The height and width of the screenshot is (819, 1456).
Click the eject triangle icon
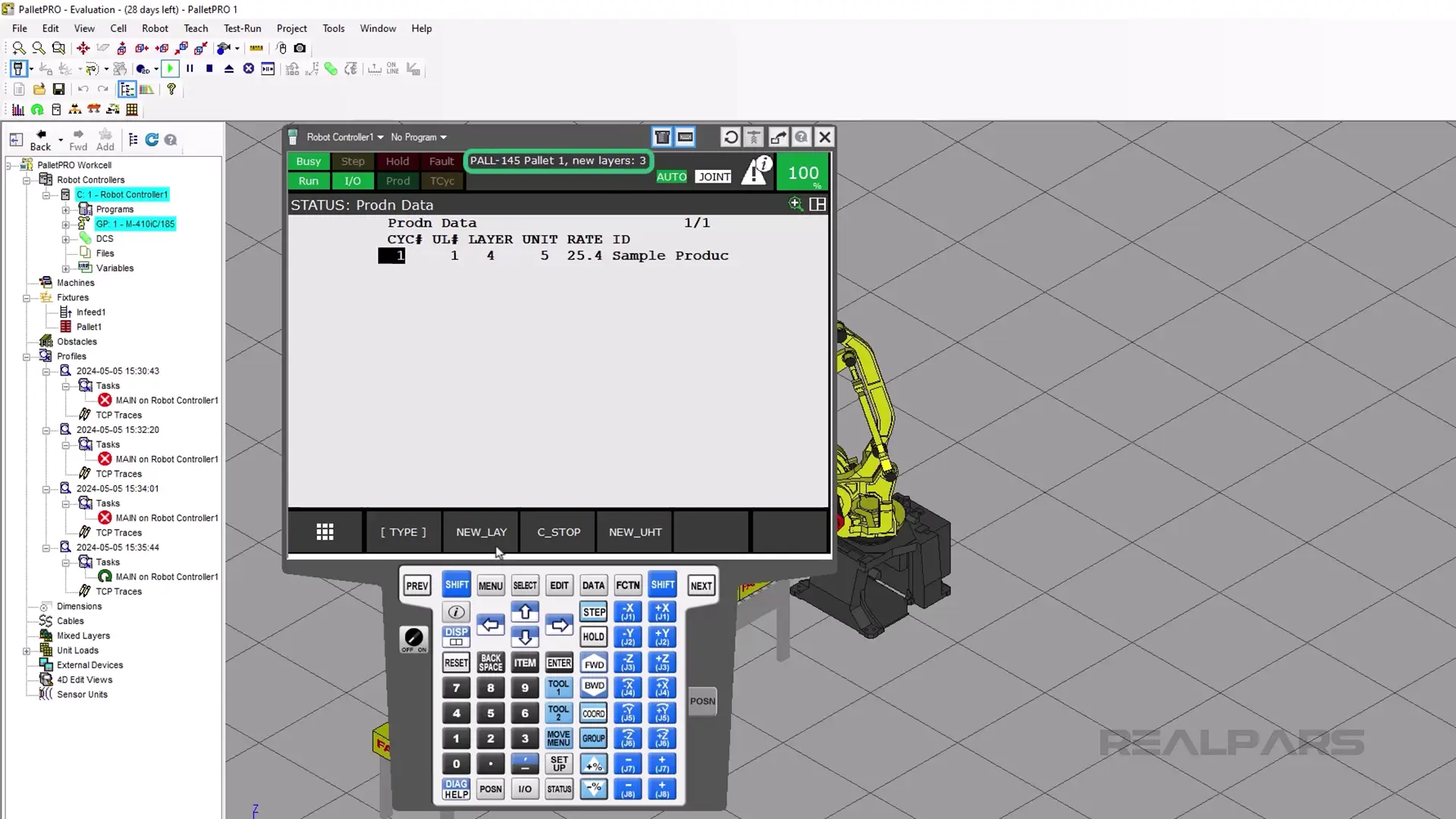[x=229, y=68]
